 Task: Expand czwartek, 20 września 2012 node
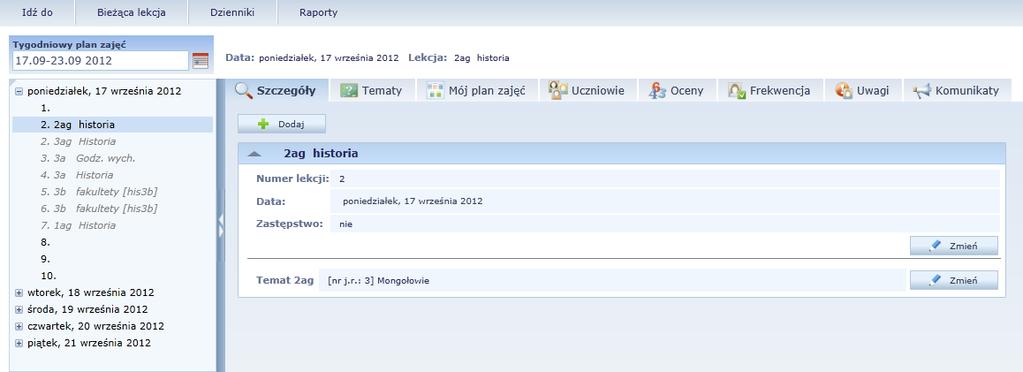click(19, 326)
